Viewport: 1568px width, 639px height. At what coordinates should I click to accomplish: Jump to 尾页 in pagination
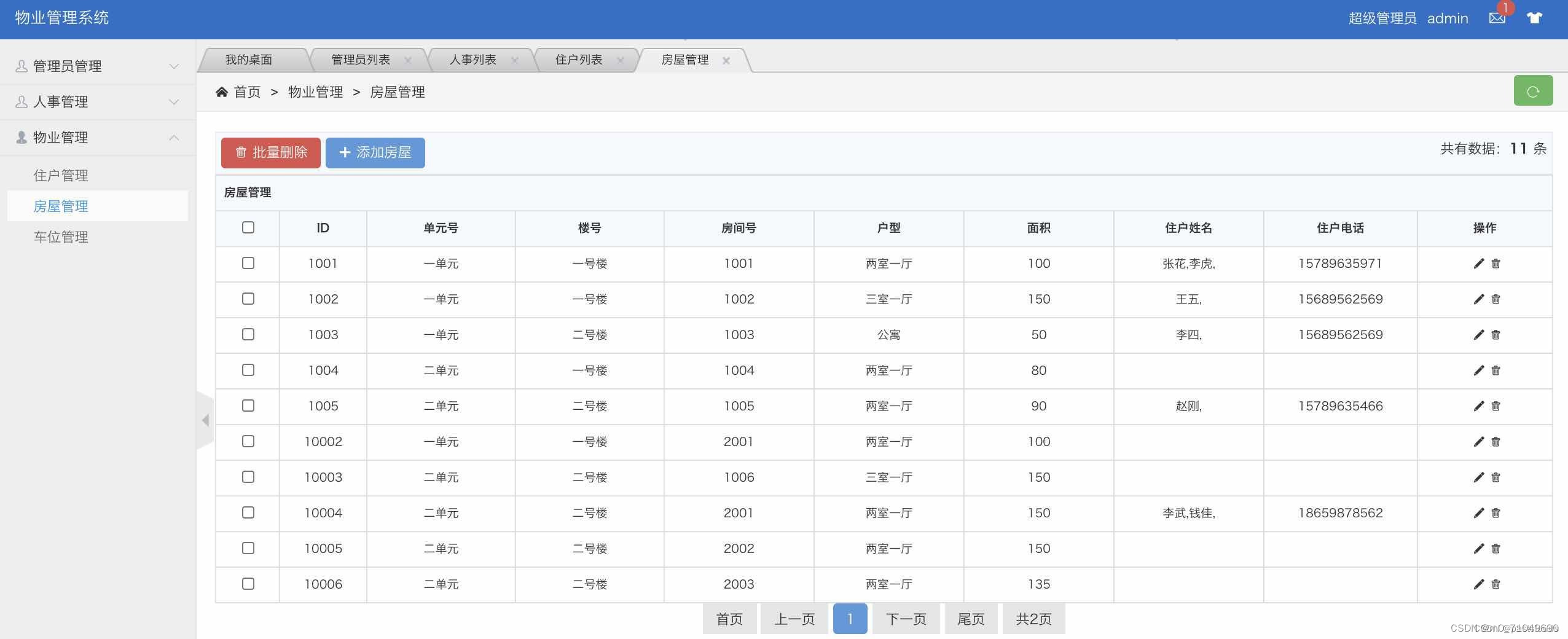pyautogui.click(x=971, y=619)
